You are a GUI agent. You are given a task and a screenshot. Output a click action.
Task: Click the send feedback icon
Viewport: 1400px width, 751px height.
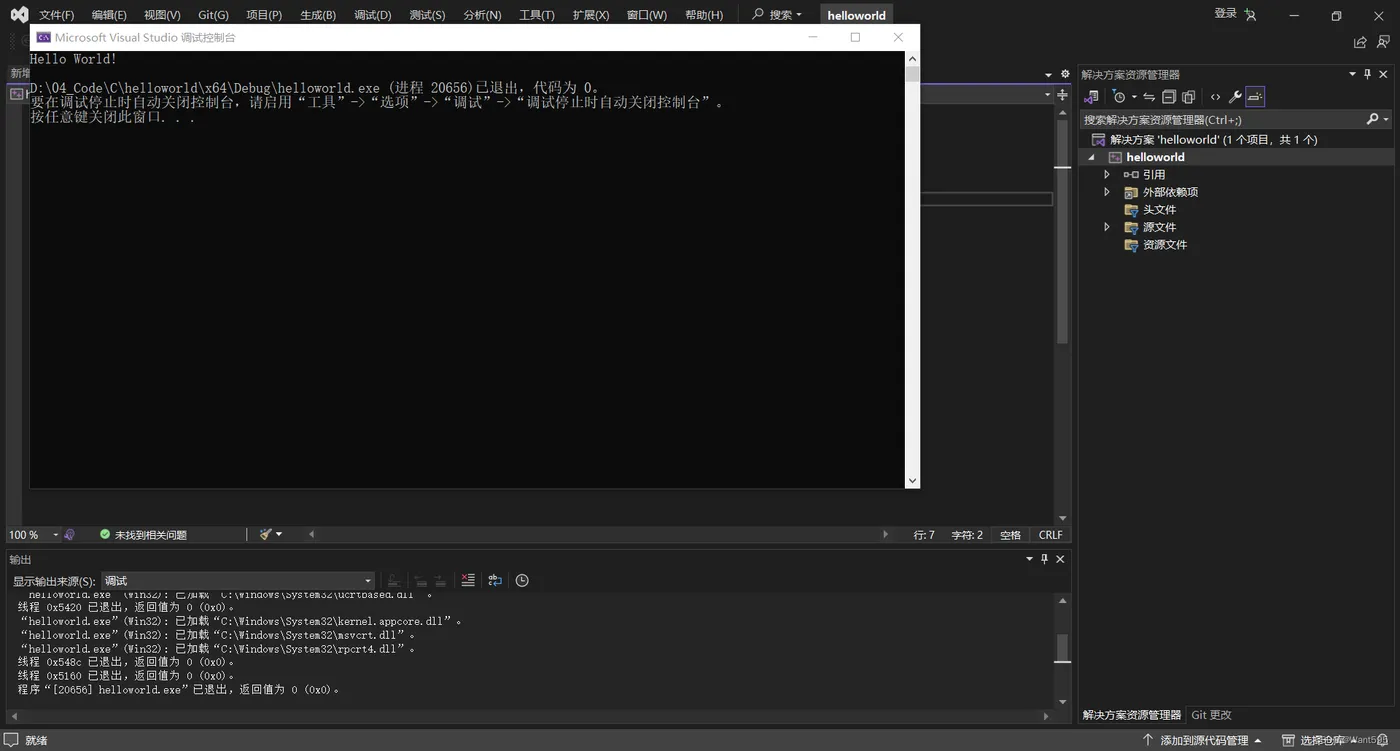[x=1384, y=42]
